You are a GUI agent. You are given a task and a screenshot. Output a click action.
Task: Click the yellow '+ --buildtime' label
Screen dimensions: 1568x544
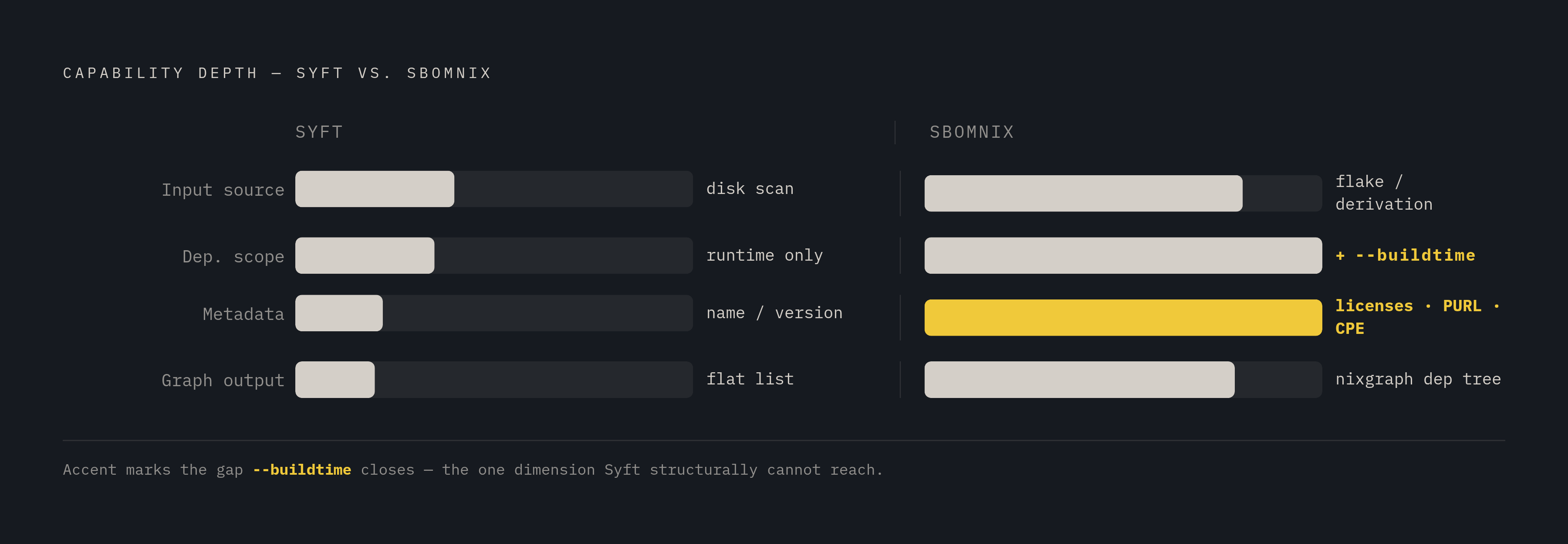coord(1405,255)
